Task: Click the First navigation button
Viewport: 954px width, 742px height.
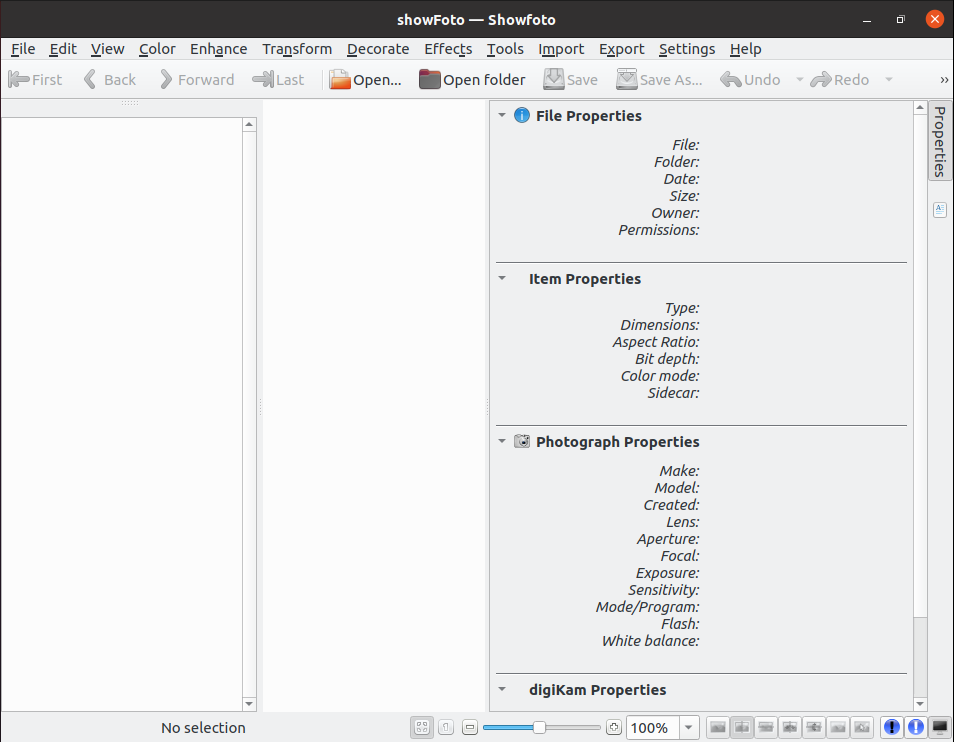Action: 34,79
